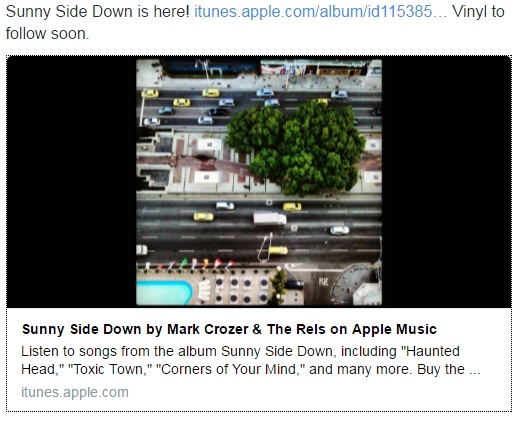This screenshot has height=426, width=523.
Task: Click the description starting "Listen to songs from the album"
Action: [250, 360]
